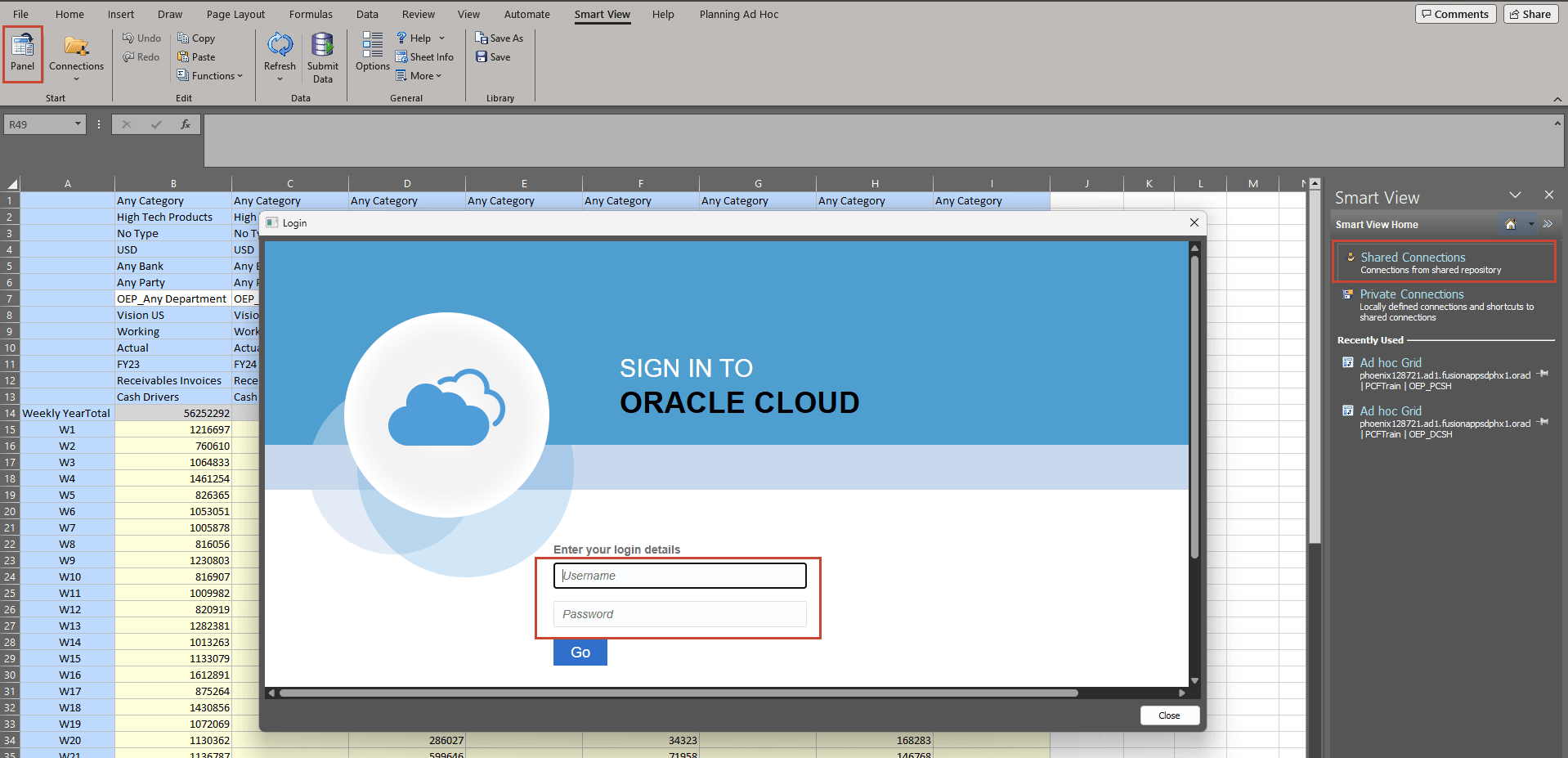The width and height of the screenshot is (1568, 758).
Task: Close the Login dialog with the X icon
Action: tap(1194, 222)
